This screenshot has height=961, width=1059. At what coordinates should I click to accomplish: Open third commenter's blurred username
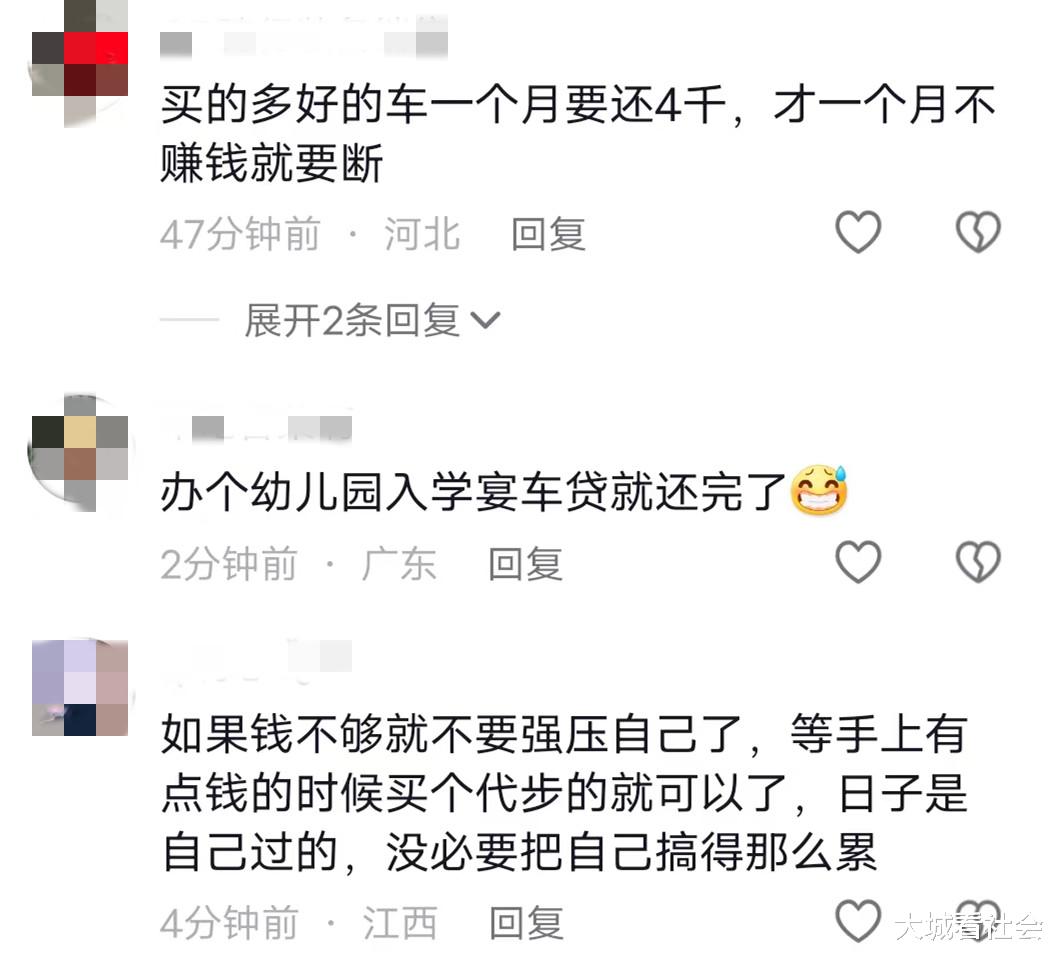coord(257,658)
